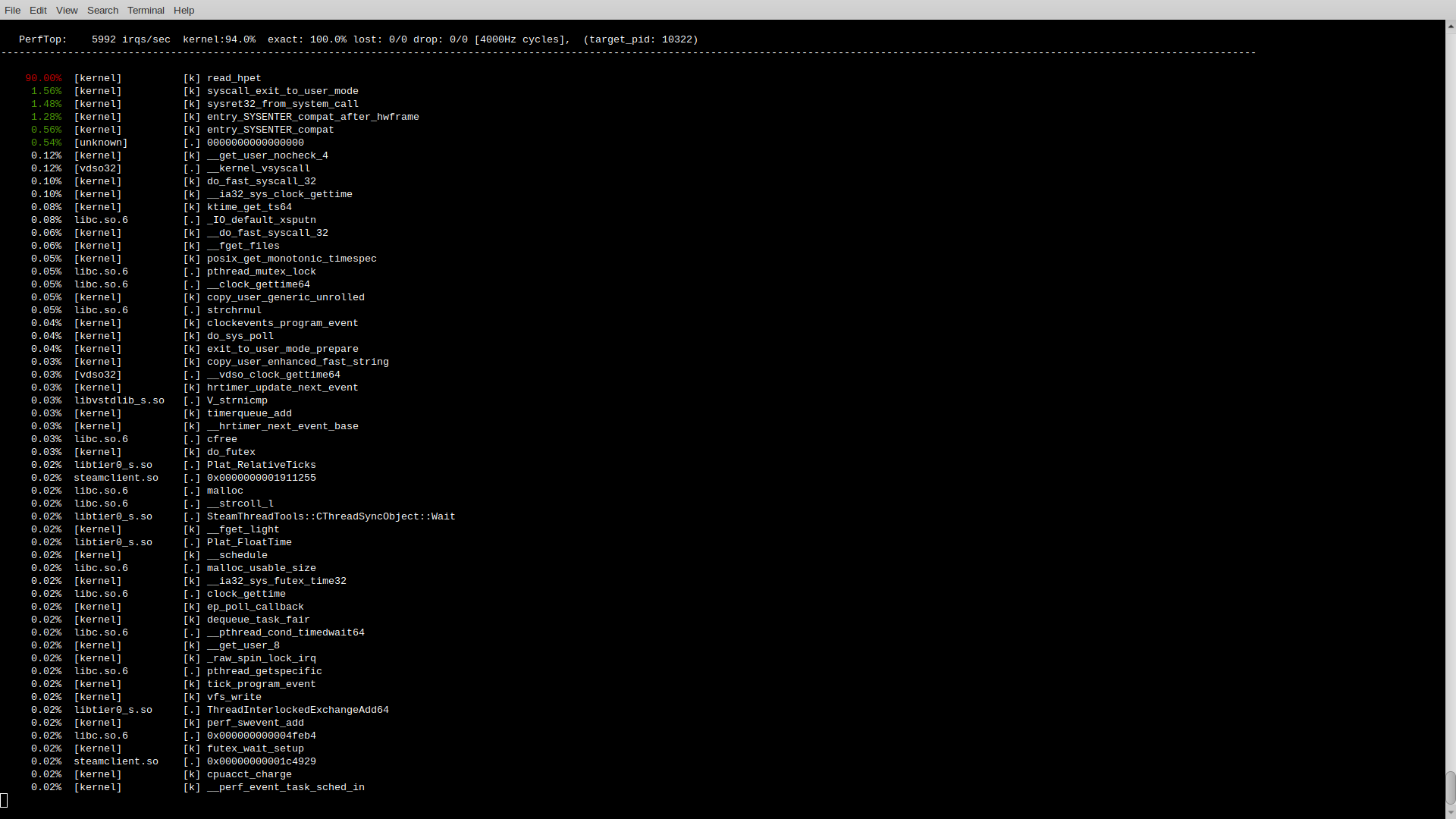The height and width of the screenshot is (819, 1456).
Task: Select hrtimer_update_next_event entry
Action: click(x=282, y=388)
